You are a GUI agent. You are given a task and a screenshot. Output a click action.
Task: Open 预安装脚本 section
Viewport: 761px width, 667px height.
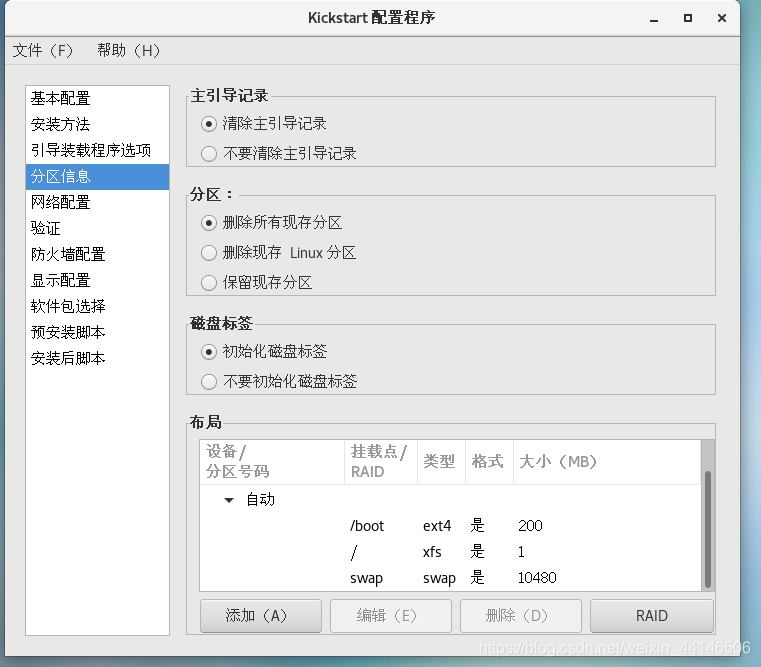(x=97, y=333)
